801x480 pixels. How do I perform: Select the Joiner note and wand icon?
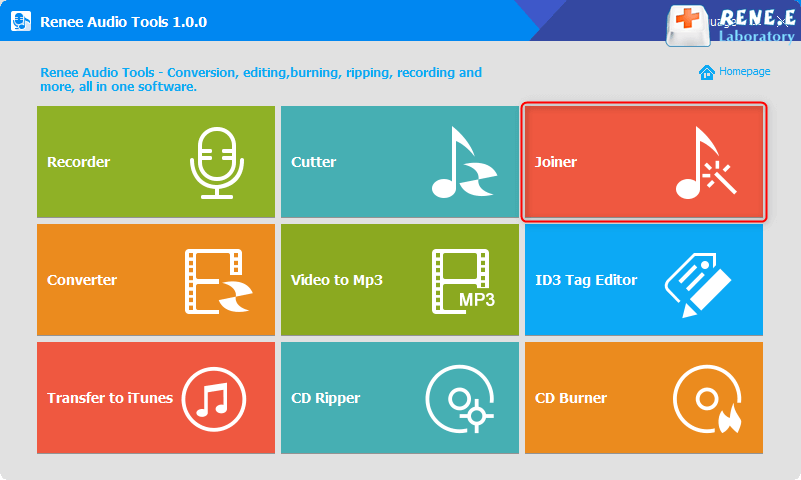tap(706, 163)
